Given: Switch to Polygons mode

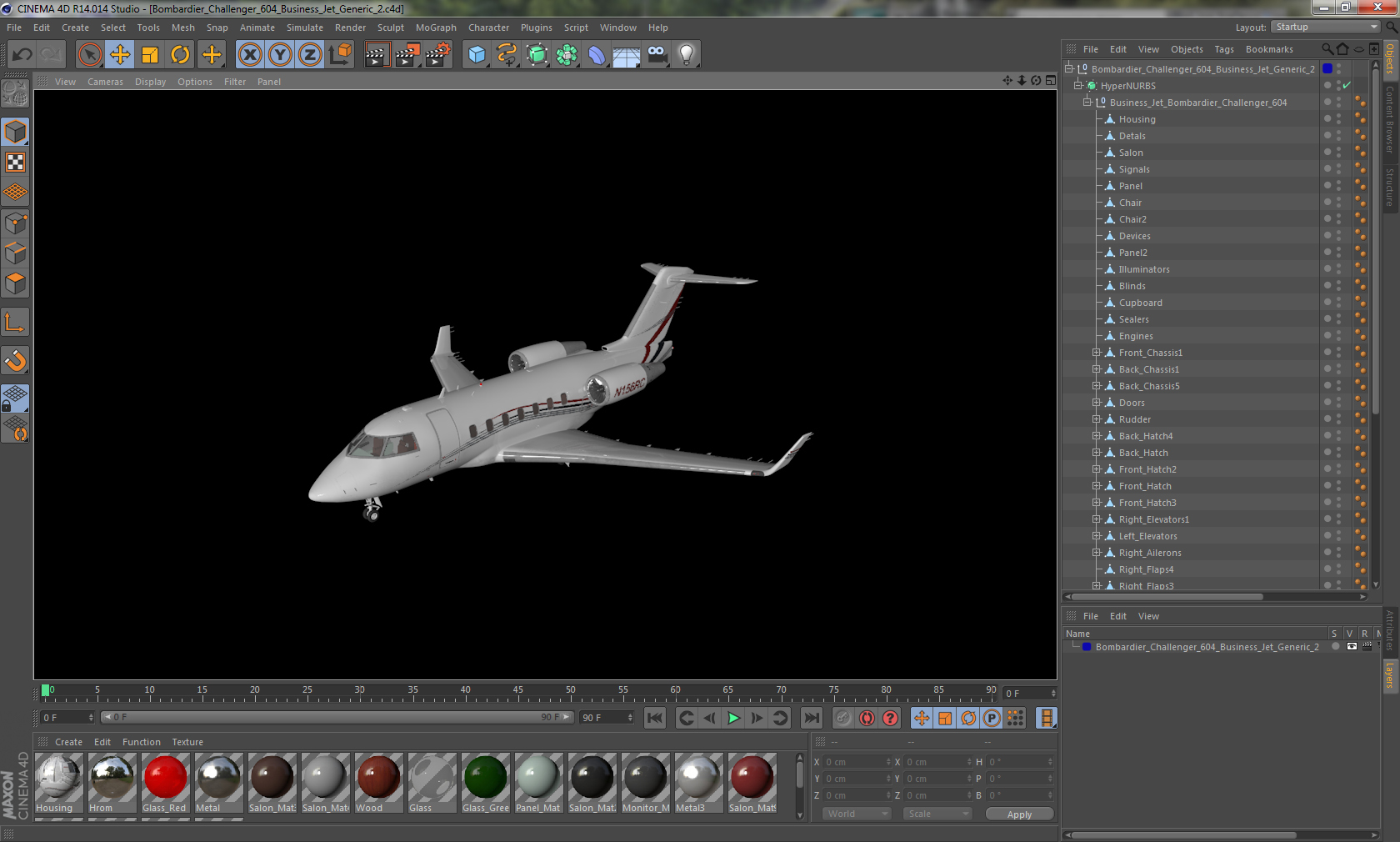Looking at the screenshot, I should click(15, 283).
